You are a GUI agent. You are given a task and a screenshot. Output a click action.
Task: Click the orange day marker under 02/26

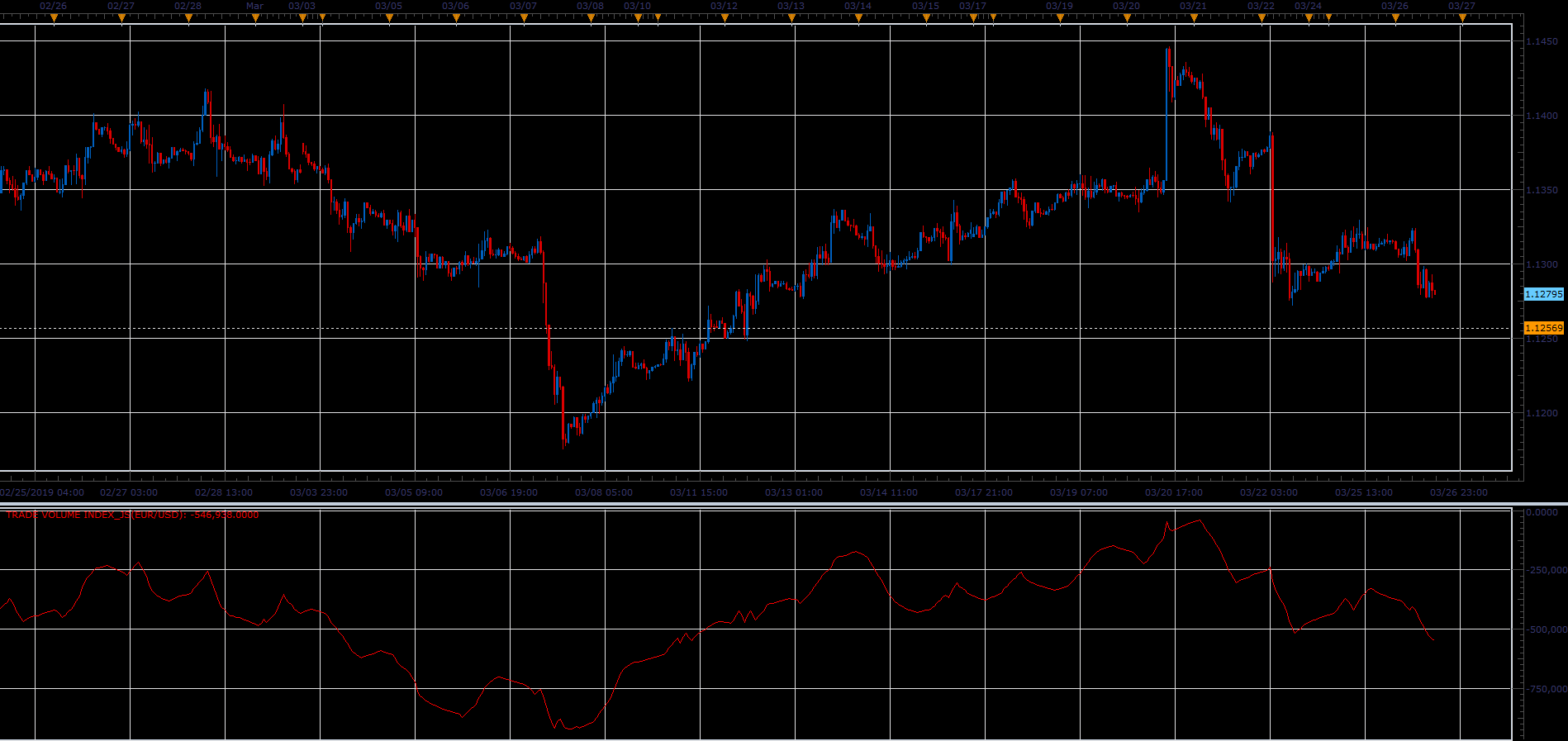click(55, 18)
